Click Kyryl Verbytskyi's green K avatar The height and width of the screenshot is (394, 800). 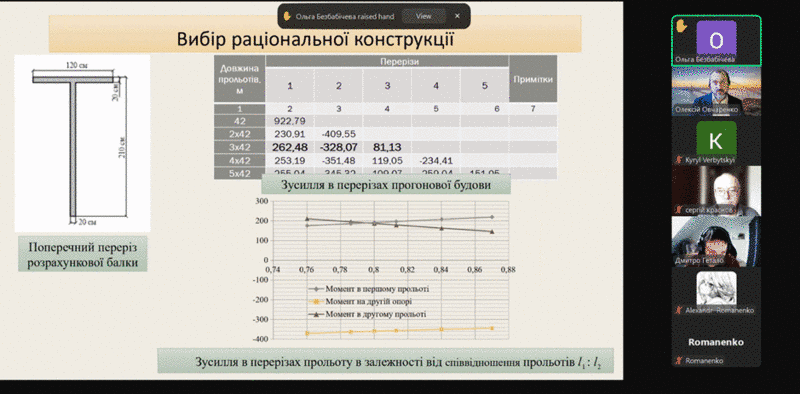pos(716,138)
